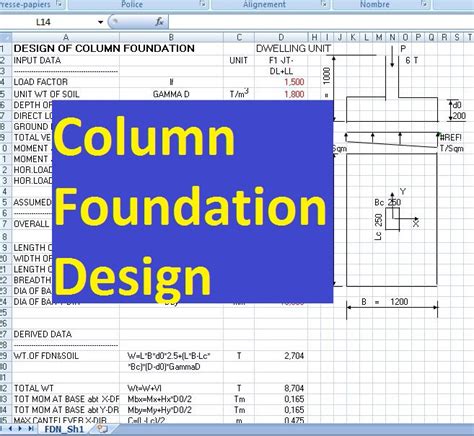The width and height of the screenshot is (474, 436).
Task: Select the 'UNIT' header cell
Action: [239, 60]
